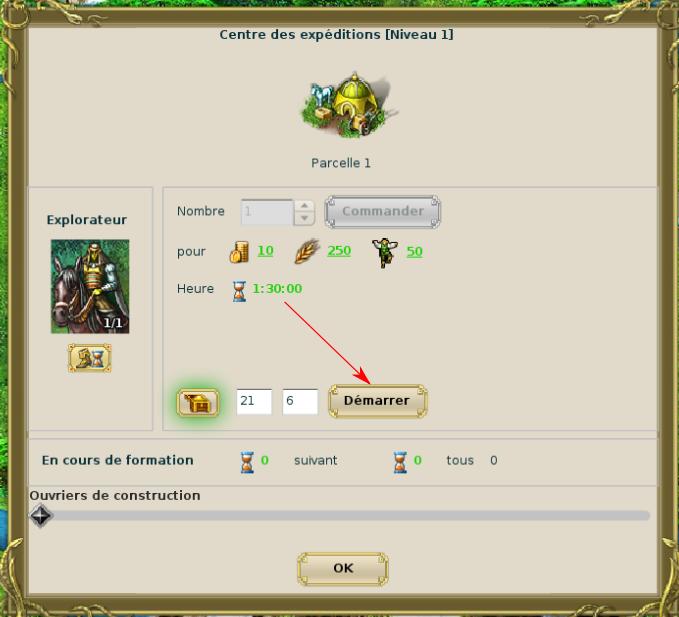Image resolution: width=679 pixels, height=617 pixels.
Task: Confirm the dialog with the OK button
Action: (343, 568)
